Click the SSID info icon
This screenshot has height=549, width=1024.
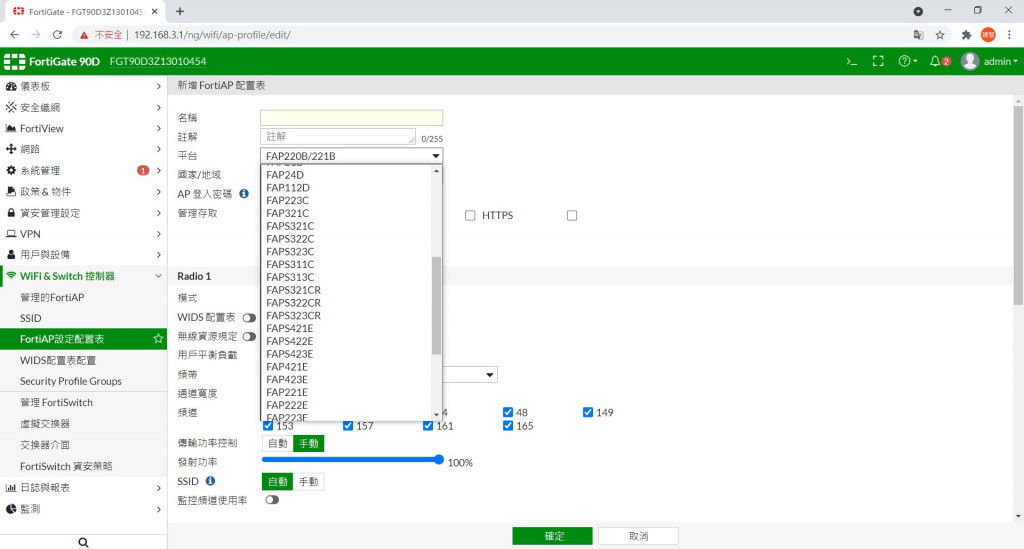click(210, 481)
